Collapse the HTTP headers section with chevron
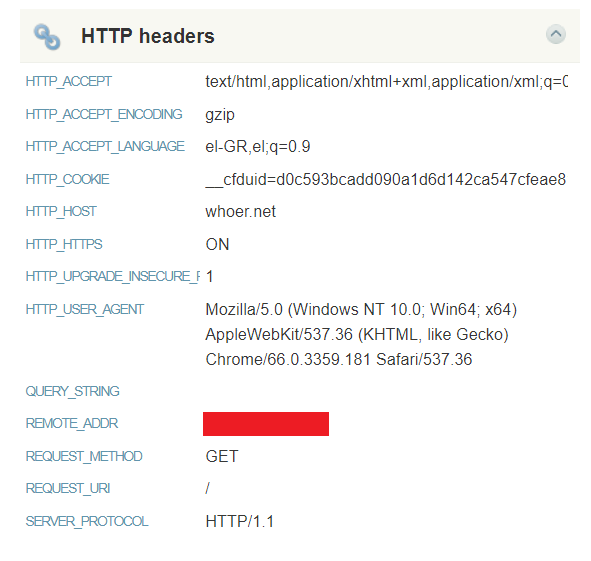The height and width of the screenshot is (561, 591). [556, 34]
